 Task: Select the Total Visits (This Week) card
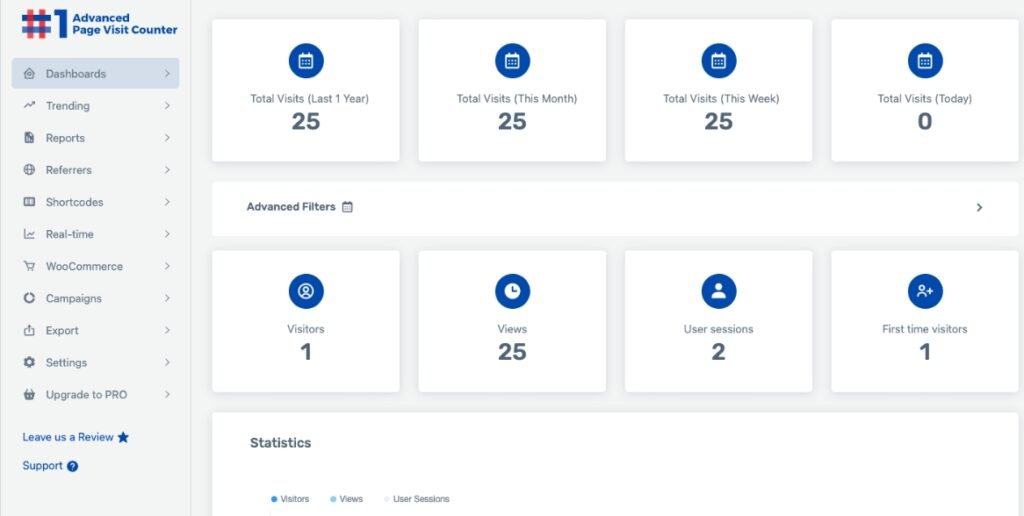(718, 90)
